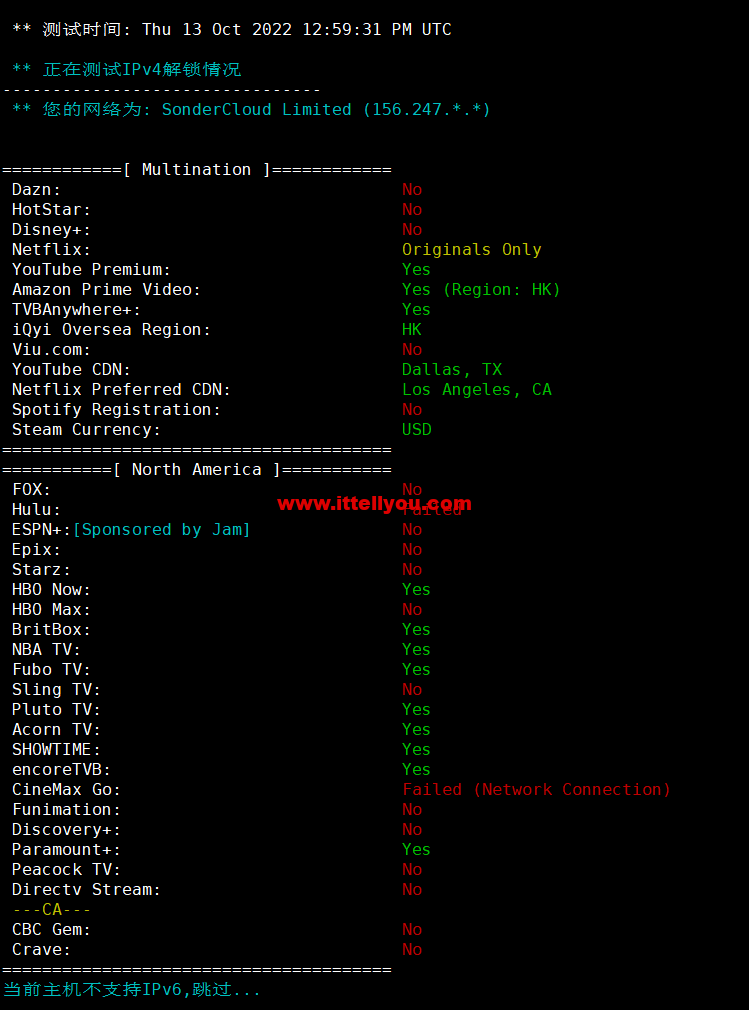749x1010 pixels.
Task: Click the 'No' result for Crave
Action: 412,949
